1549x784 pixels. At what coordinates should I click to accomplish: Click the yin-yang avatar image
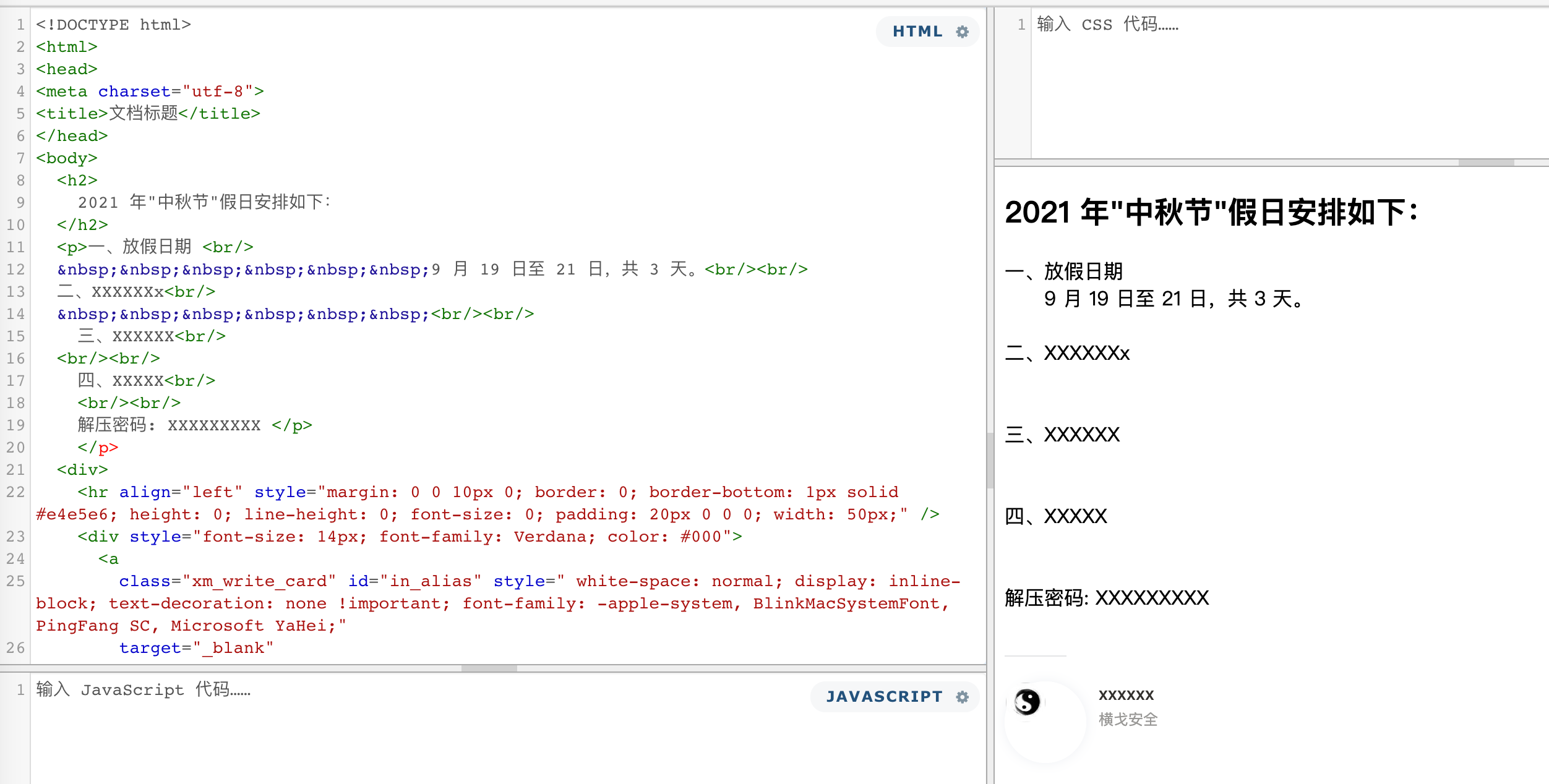(1028, 702)
